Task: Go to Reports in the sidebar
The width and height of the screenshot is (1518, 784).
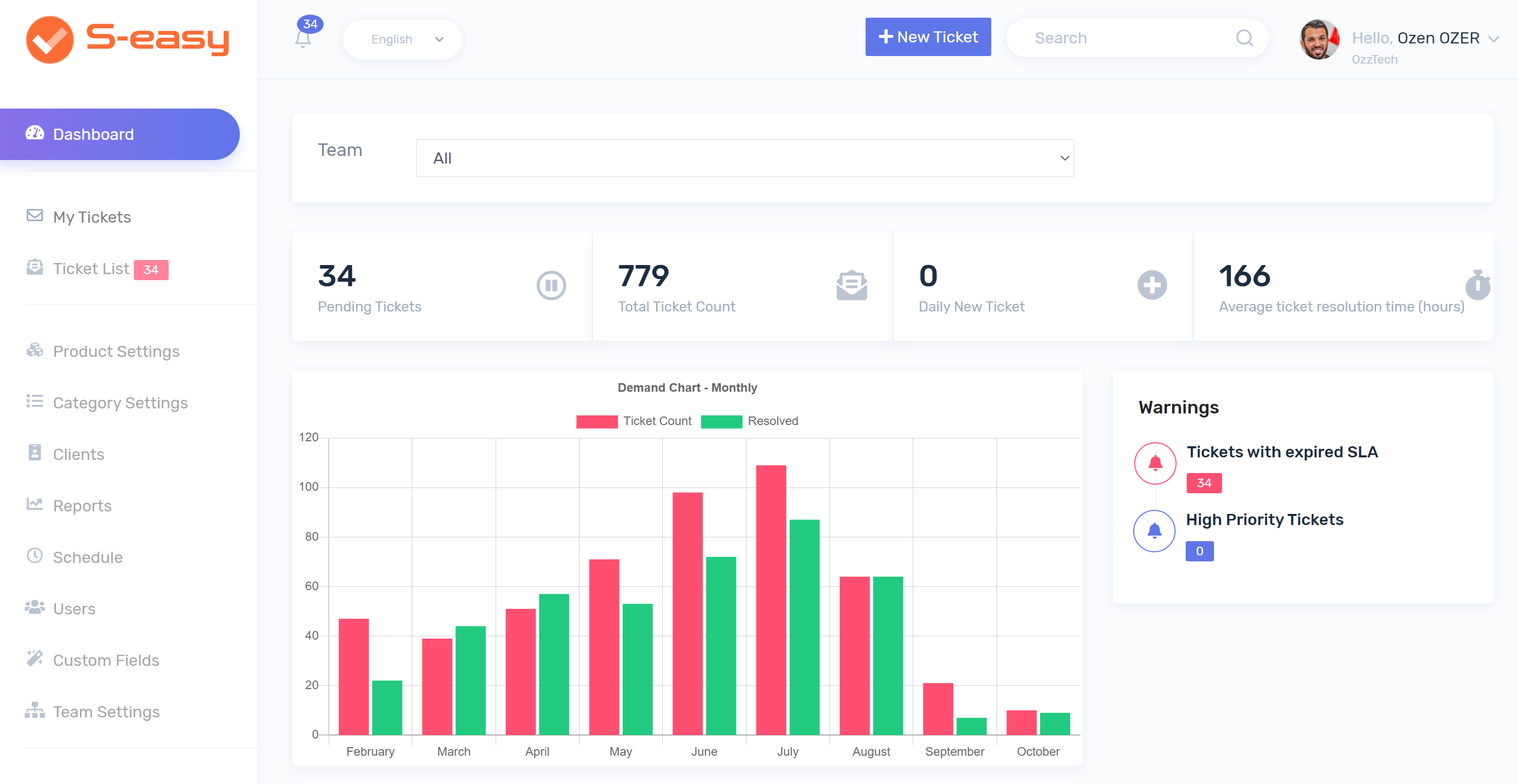Action: [82, 506]
